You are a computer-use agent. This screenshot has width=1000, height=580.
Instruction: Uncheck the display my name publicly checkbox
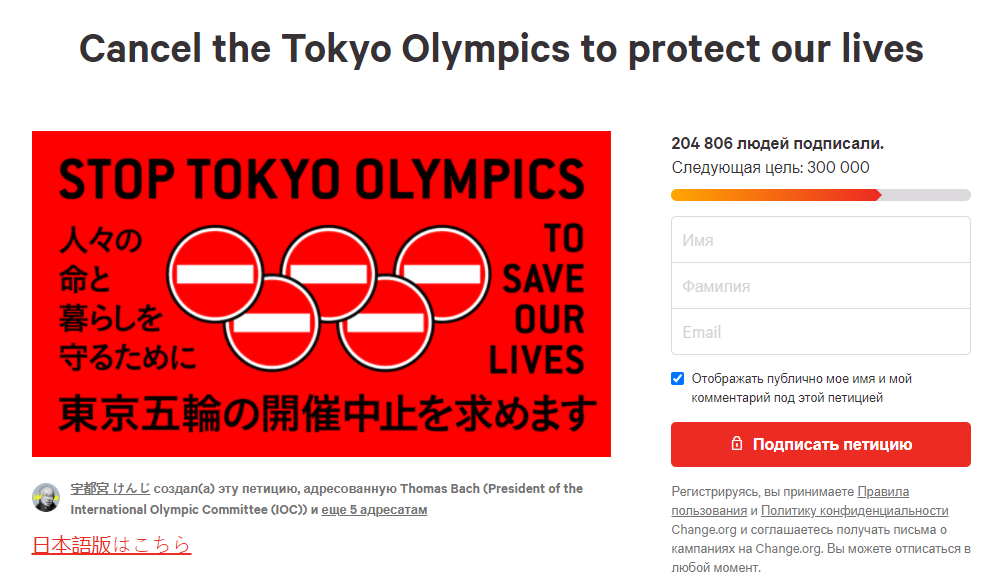click(x=678, y=379)
